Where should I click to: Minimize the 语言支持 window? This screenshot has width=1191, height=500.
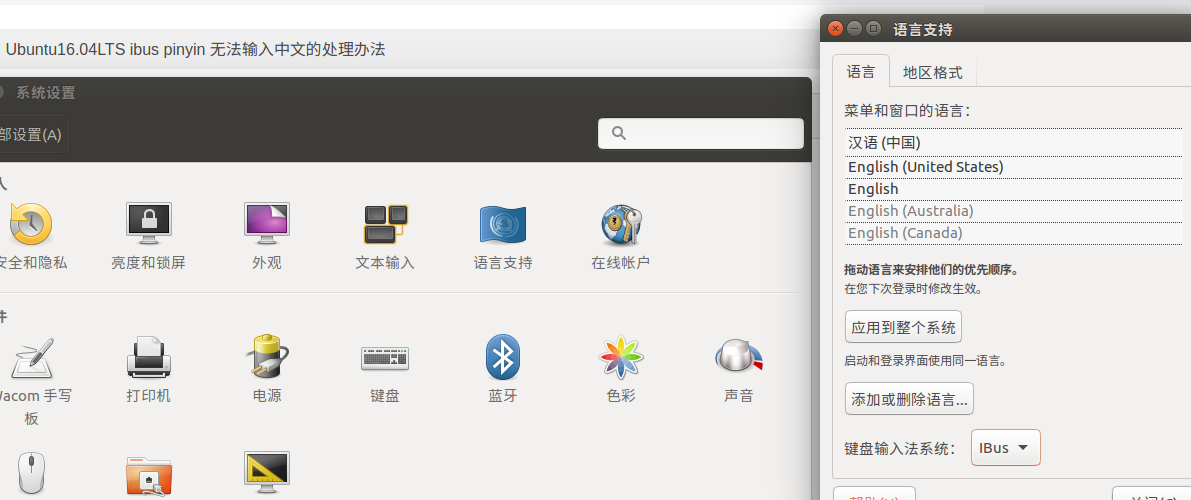click(855, 29)
